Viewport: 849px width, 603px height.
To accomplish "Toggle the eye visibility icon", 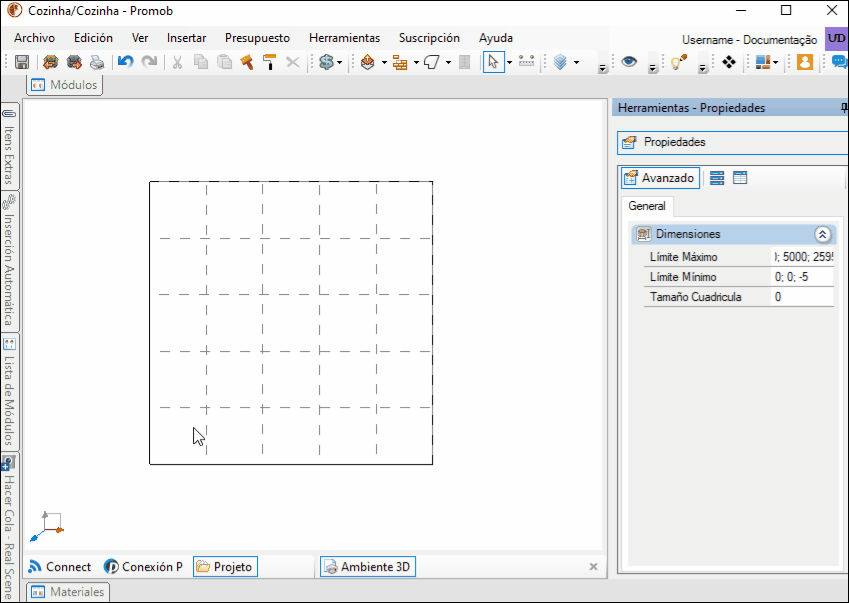I will click(629, 62).
